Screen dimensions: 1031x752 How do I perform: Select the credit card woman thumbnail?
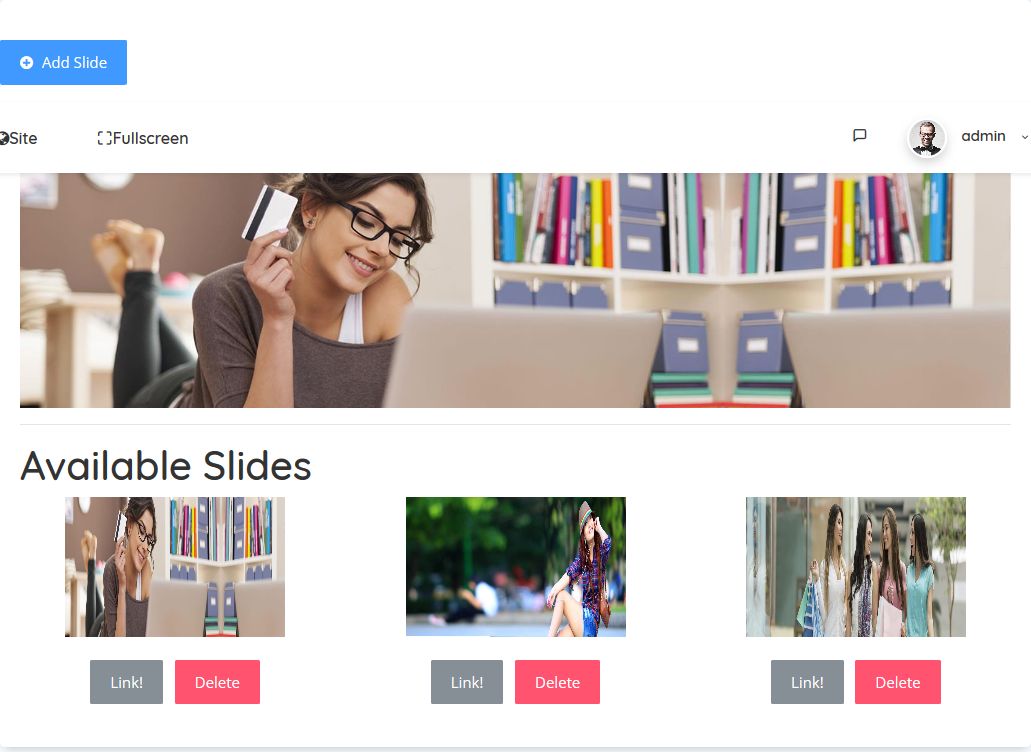tap(175, 567)
